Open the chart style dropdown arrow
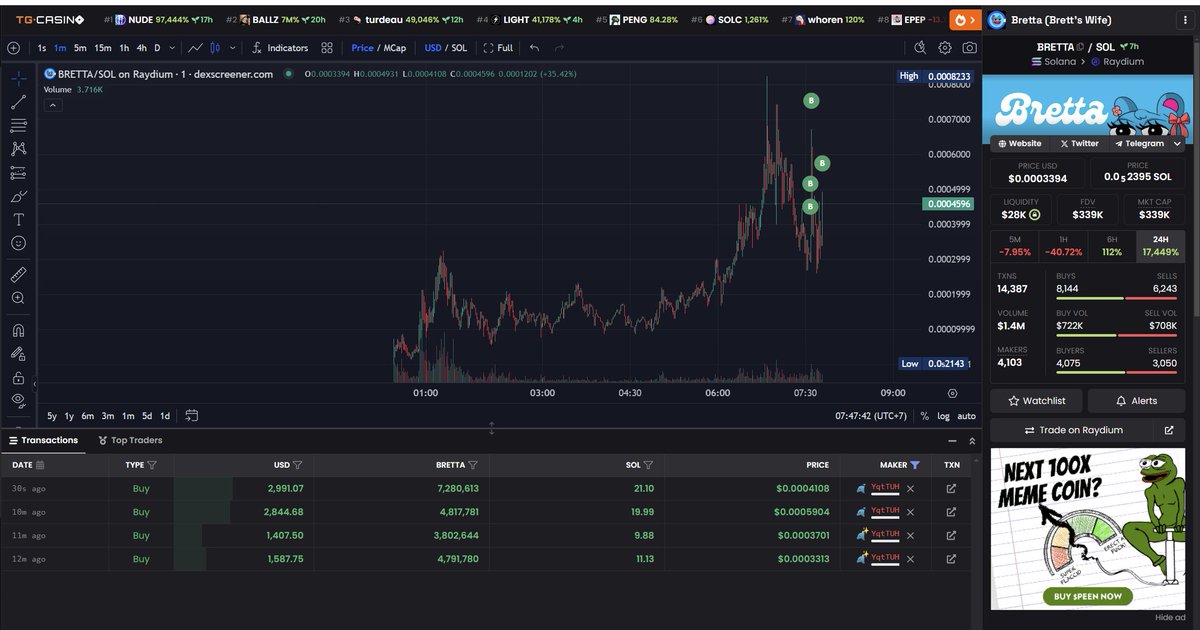This screenshot has width=1200, height=630. coord(233,48)
